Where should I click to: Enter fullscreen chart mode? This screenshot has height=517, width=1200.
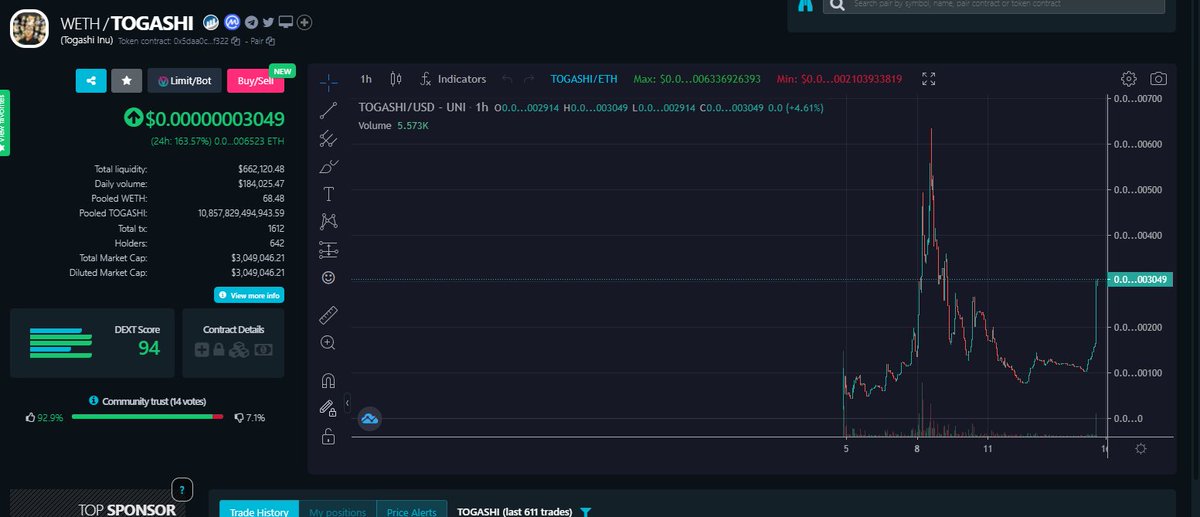[928, 79]
